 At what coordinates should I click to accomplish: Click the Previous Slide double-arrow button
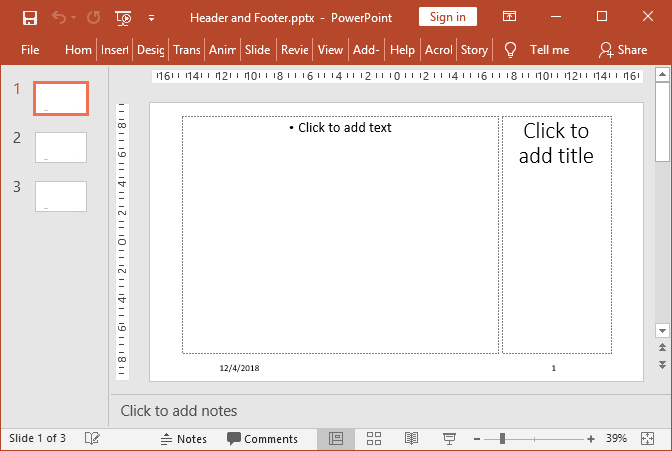pos(661,347)
